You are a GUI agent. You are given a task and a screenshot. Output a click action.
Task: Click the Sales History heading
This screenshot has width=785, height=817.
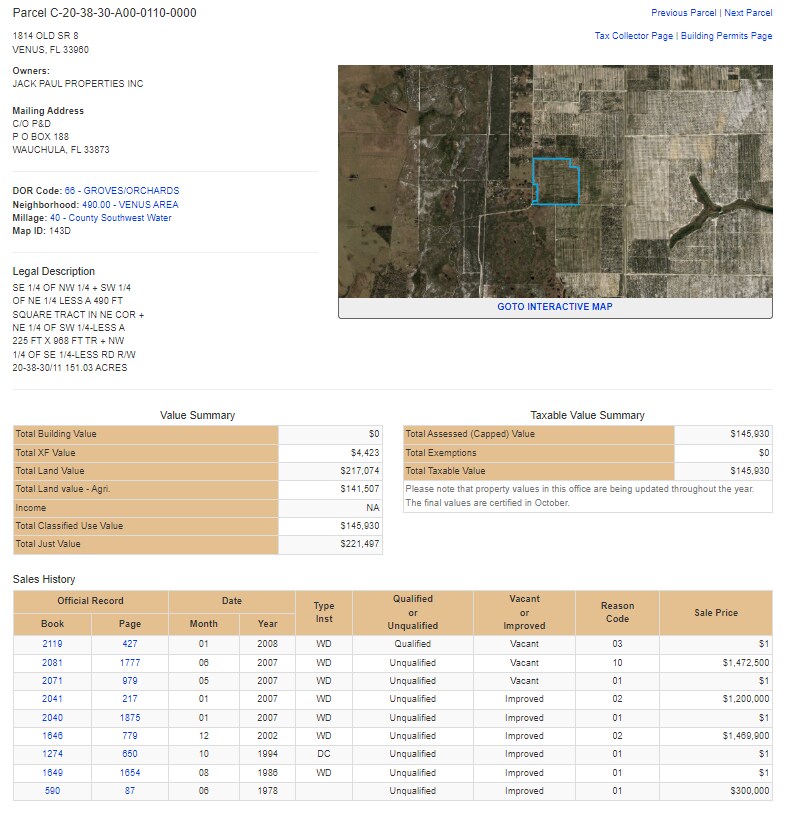[x=44, y=579]
